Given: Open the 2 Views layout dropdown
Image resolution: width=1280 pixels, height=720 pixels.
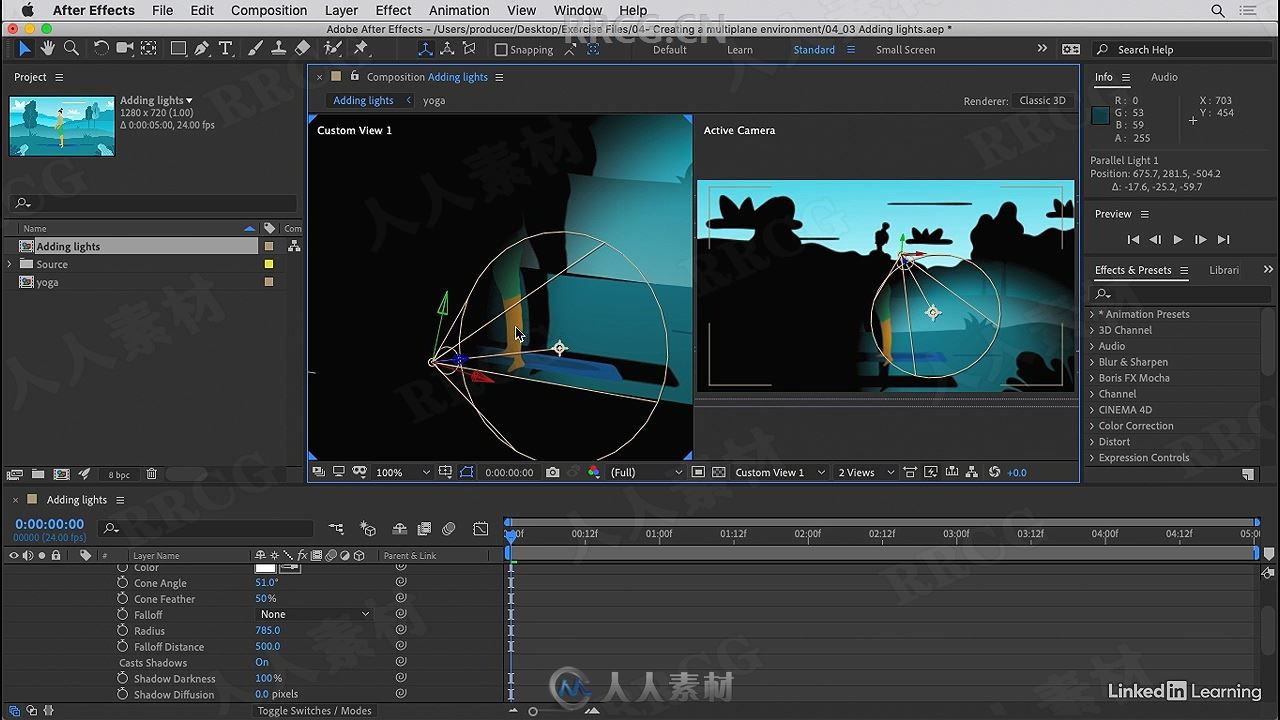Looking at the screenshot, I should click(866, 472).
